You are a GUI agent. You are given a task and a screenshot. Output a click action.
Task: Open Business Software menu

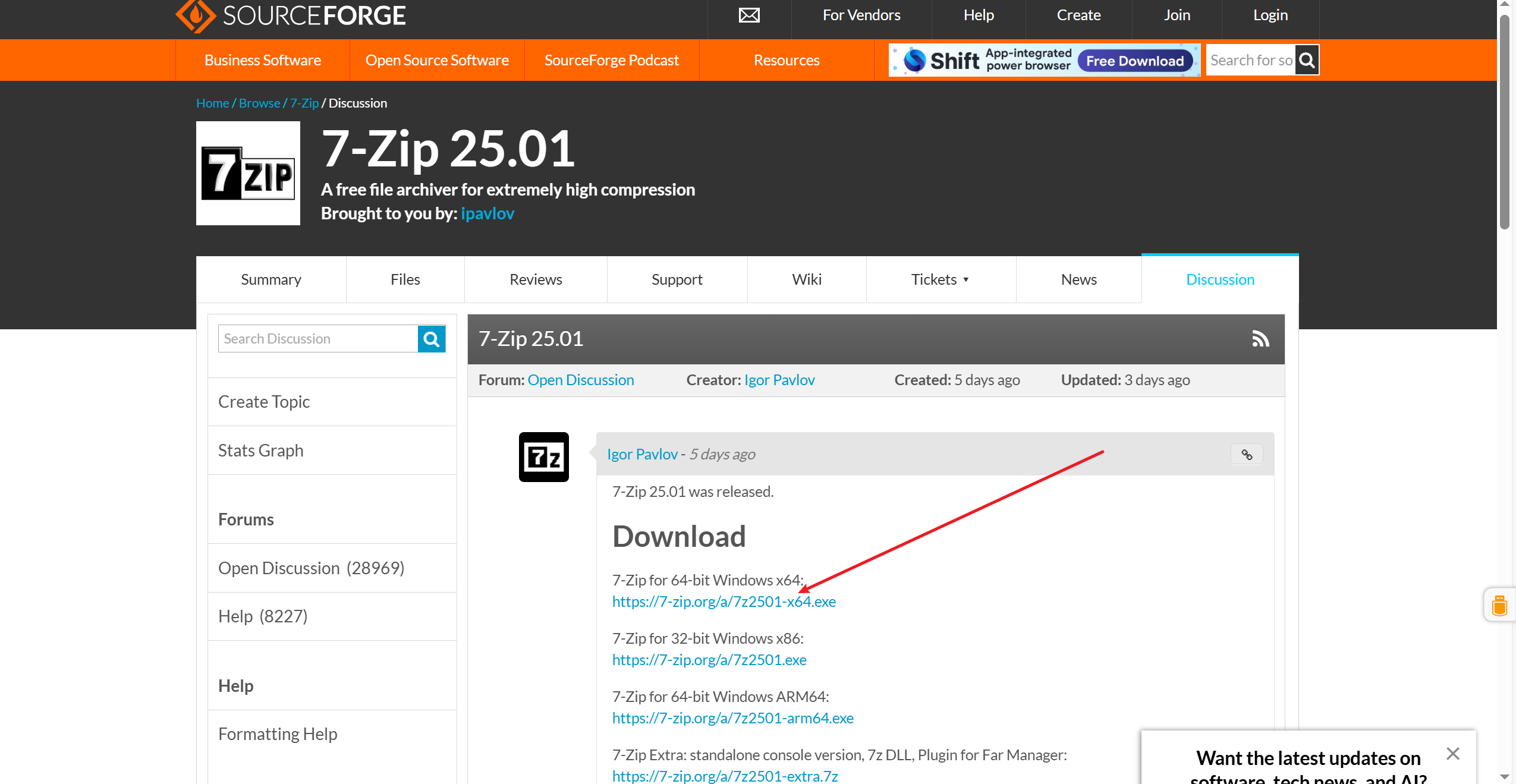coord(263,60)
